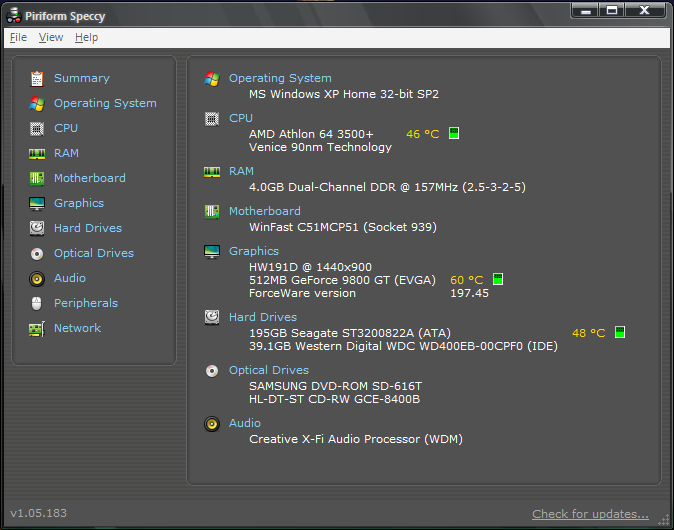Click CPU heading in summary panel

click(x=241, y=118)
